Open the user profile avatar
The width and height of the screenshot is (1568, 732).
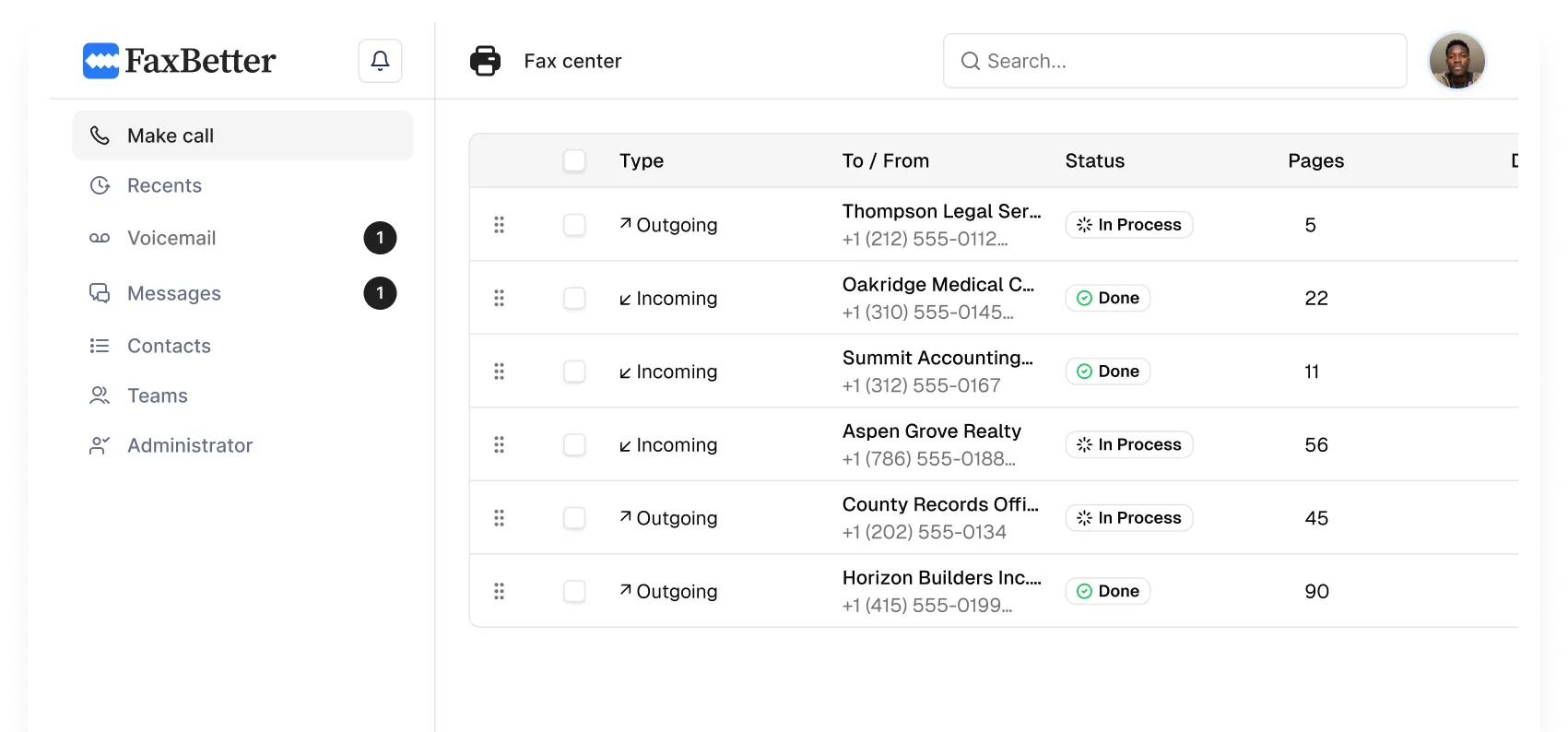[x=1456, y=61]
